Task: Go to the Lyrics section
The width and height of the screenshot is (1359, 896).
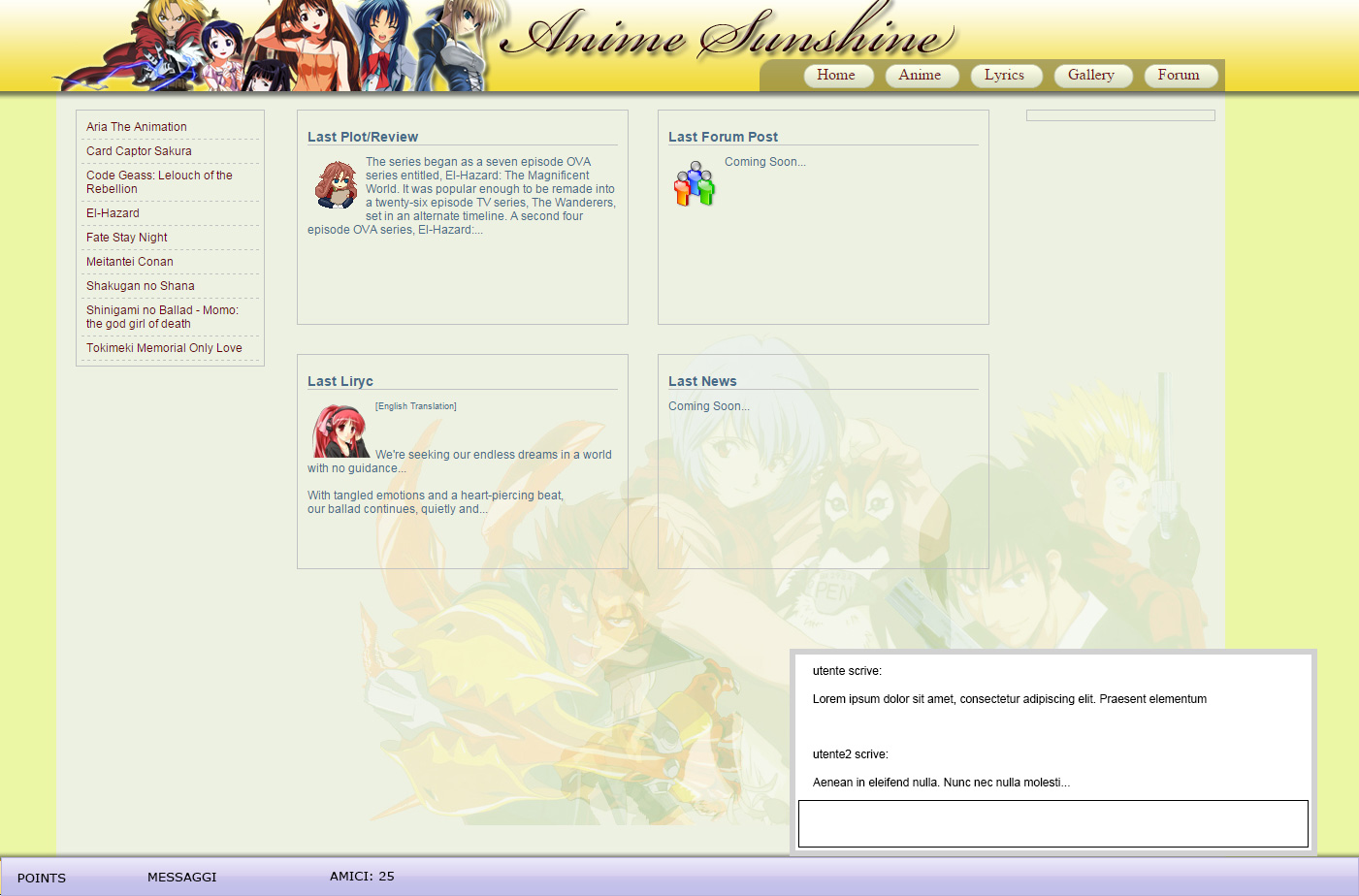Action: point(1006,76)
